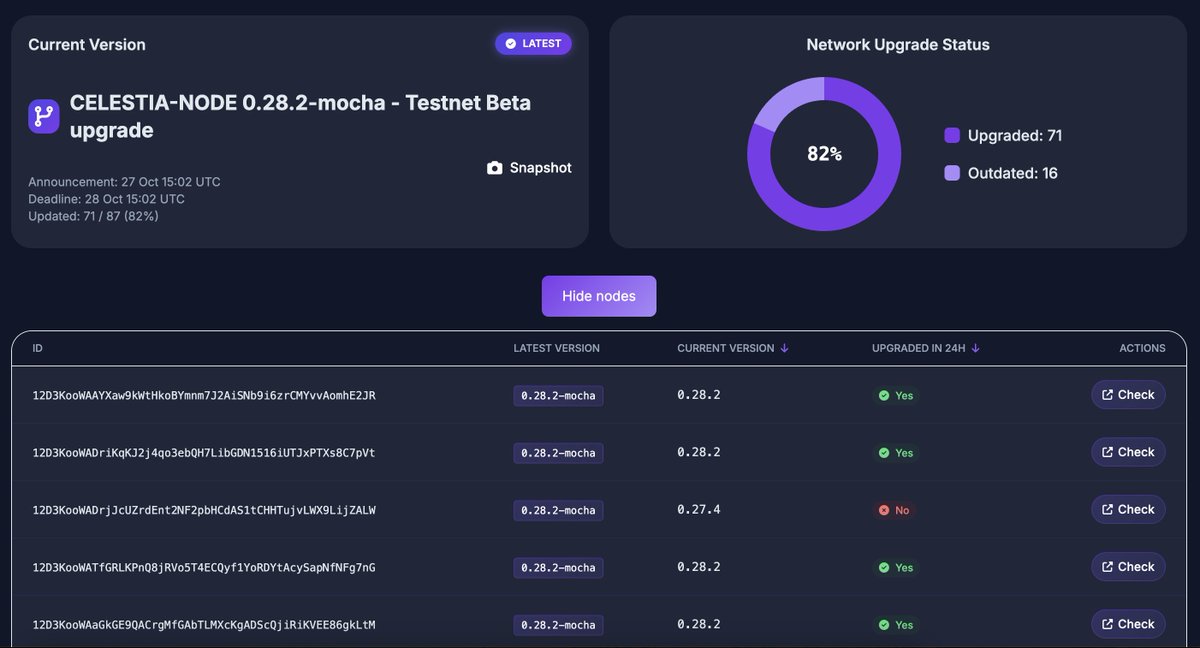Image resolution: width=1200 pixels, height=648 pixels.
Task: Click the red cross icon on the No status
Action: (x=885, y=510)
